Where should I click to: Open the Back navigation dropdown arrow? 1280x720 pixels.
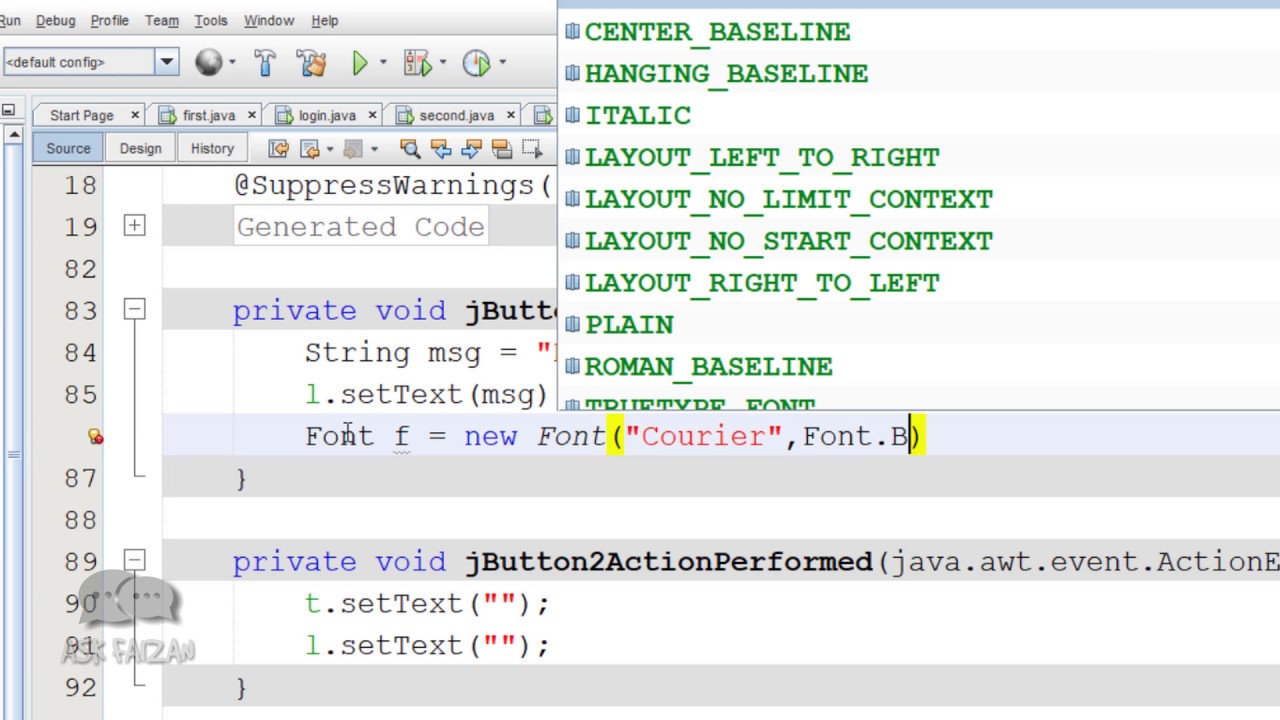(x=330, y=149)
